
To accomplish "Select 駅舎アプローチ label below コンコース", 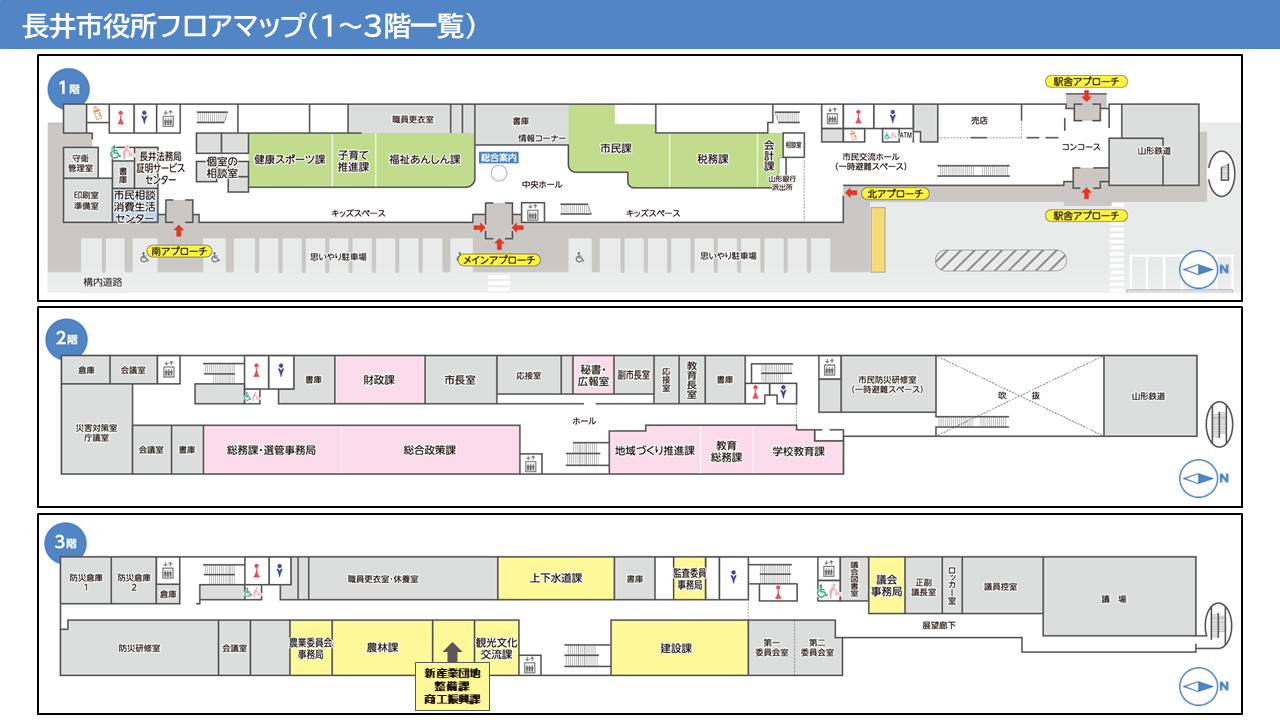I will click(x=1086, y=215).
